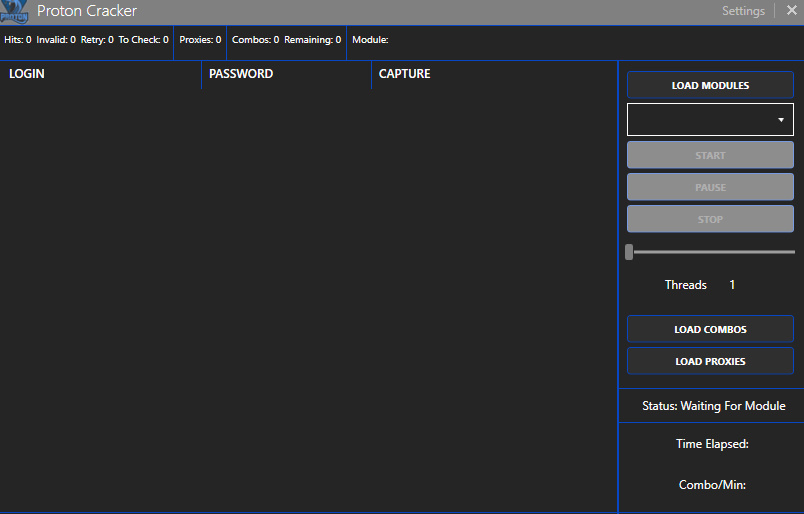Click the Remaining: 0 counter
Image resolution: width=804 pixels, height=514 pixels.
point(313,39)
